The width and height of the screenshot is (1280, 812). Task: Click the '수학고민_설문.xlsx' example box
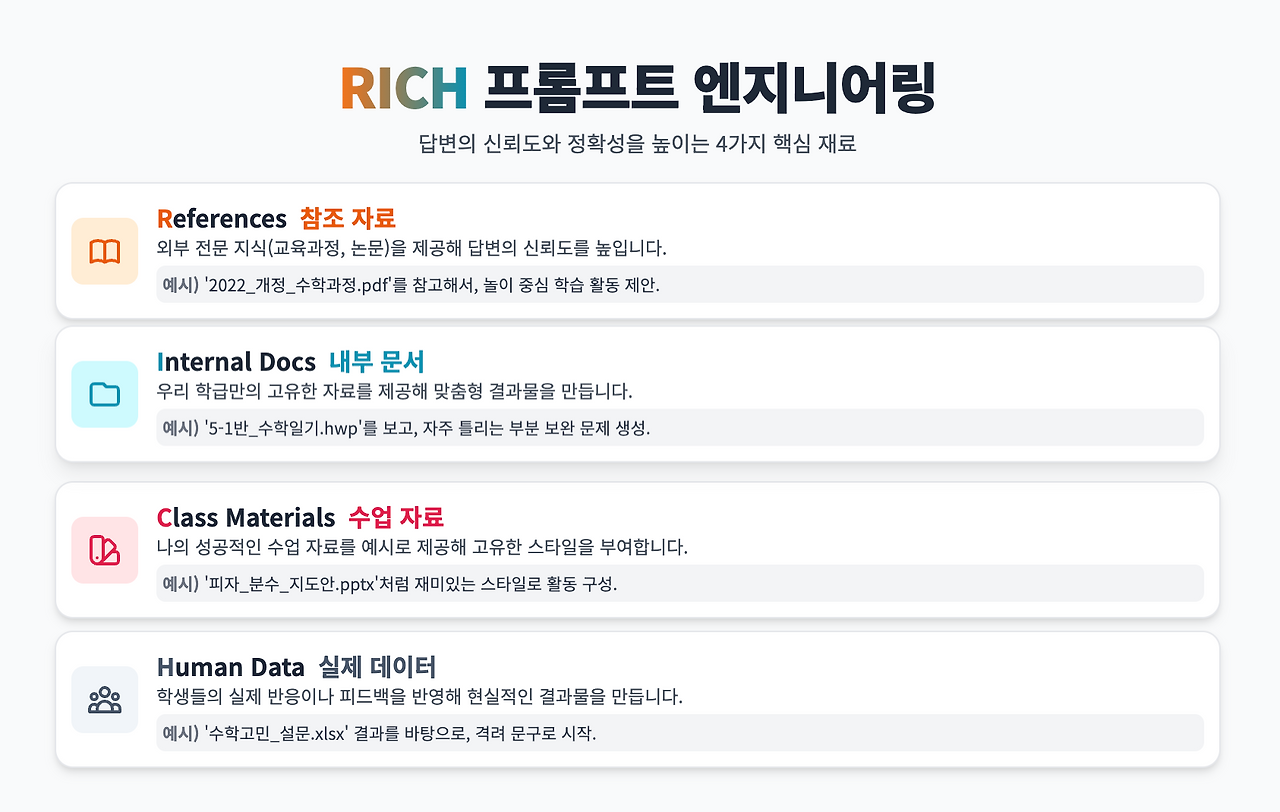680,732
